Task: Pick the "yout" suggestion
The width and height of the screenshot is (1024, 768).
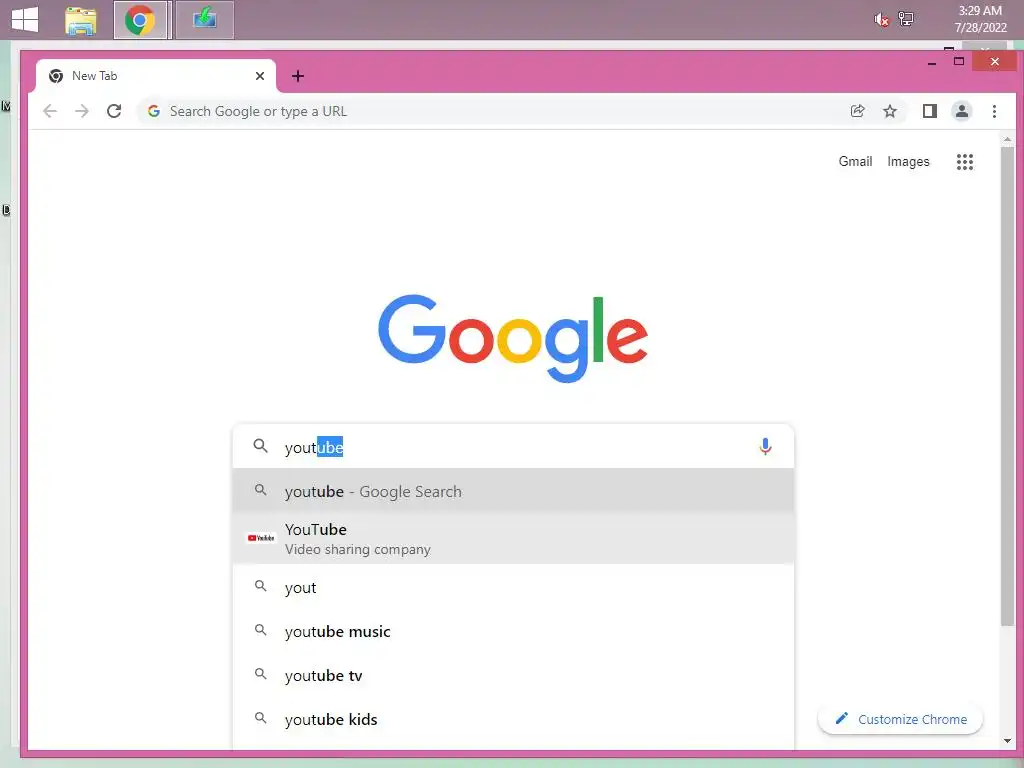Action: pos(513,587)
